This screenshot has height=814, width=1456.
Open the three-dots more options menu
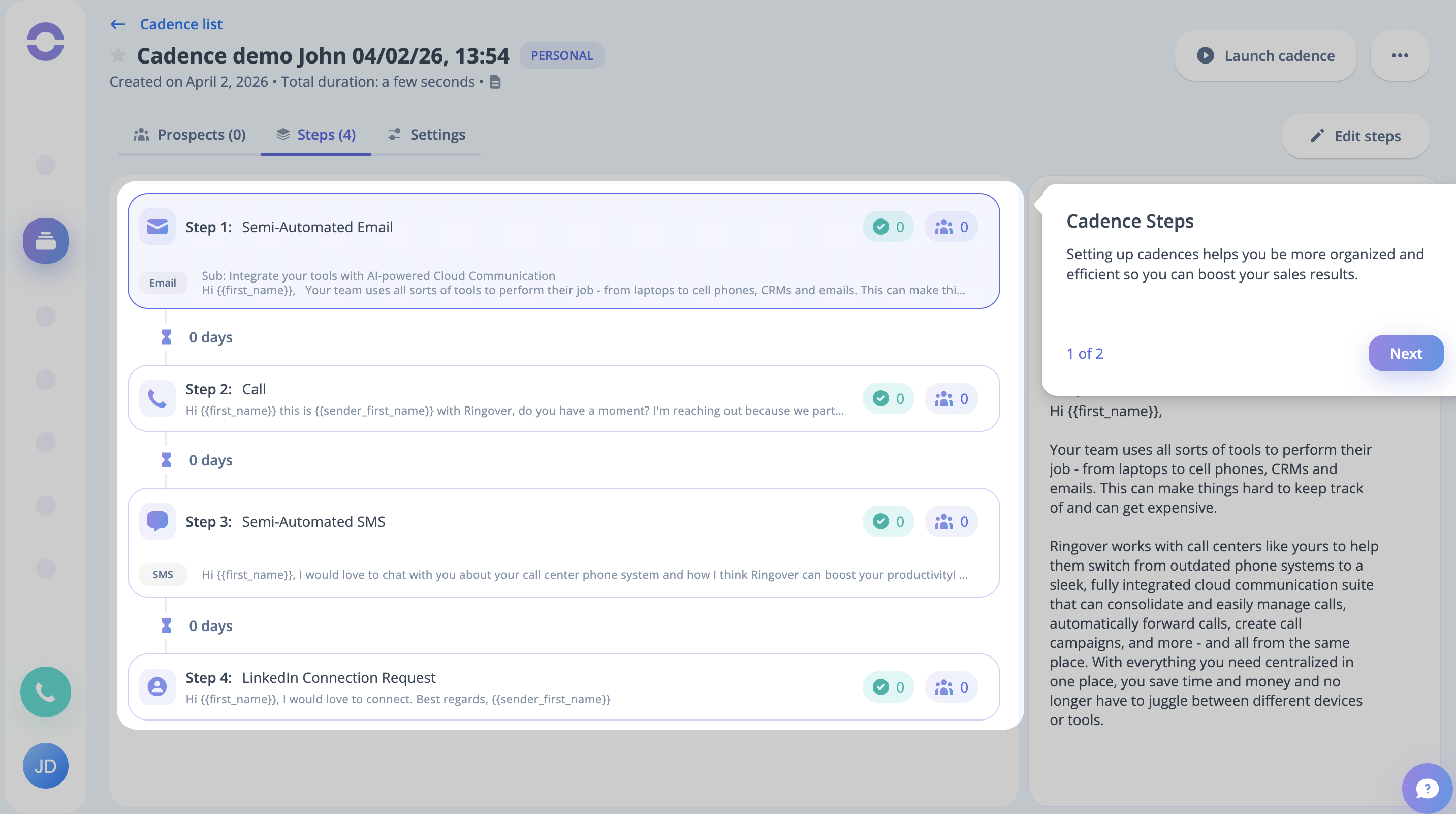(x=1400, y=55)
